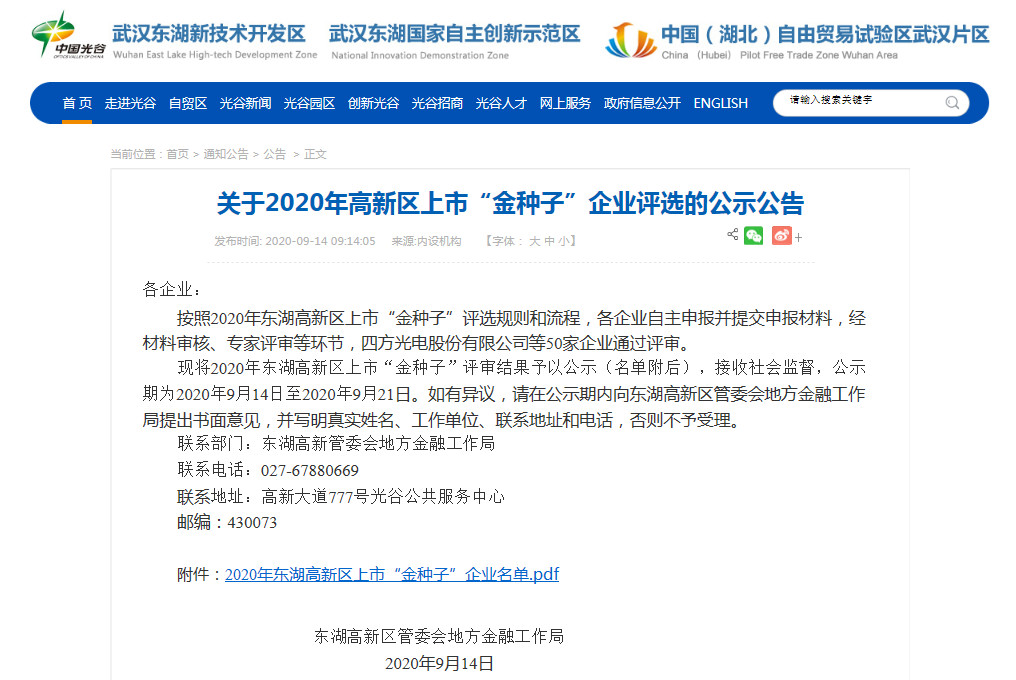Share the article to WeChat
The height and width of the screenshot is (680, 1016).
[753, 236]
